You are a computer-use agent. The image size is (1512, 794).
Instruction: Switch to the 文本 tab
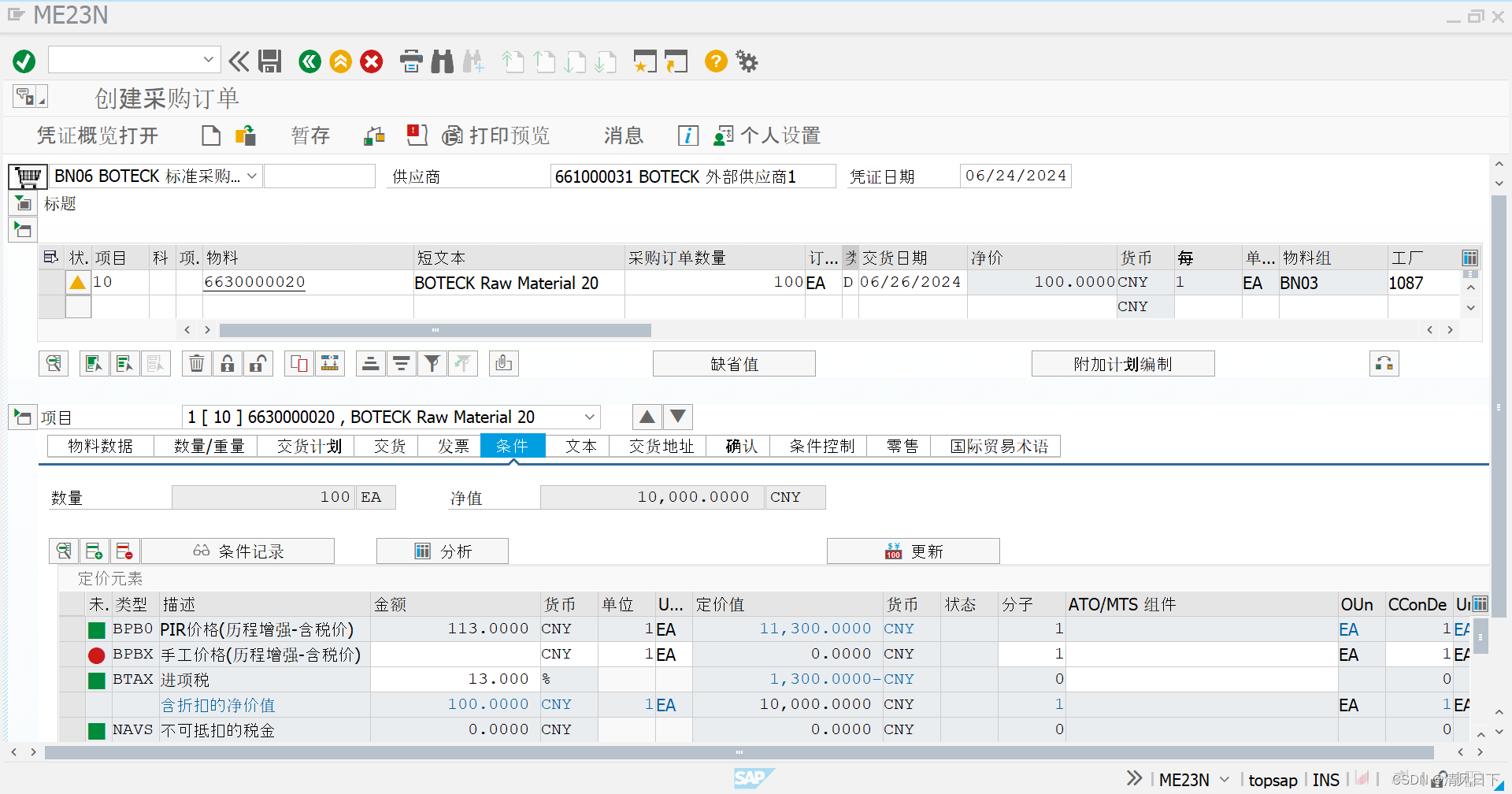[x=581, y=447]
